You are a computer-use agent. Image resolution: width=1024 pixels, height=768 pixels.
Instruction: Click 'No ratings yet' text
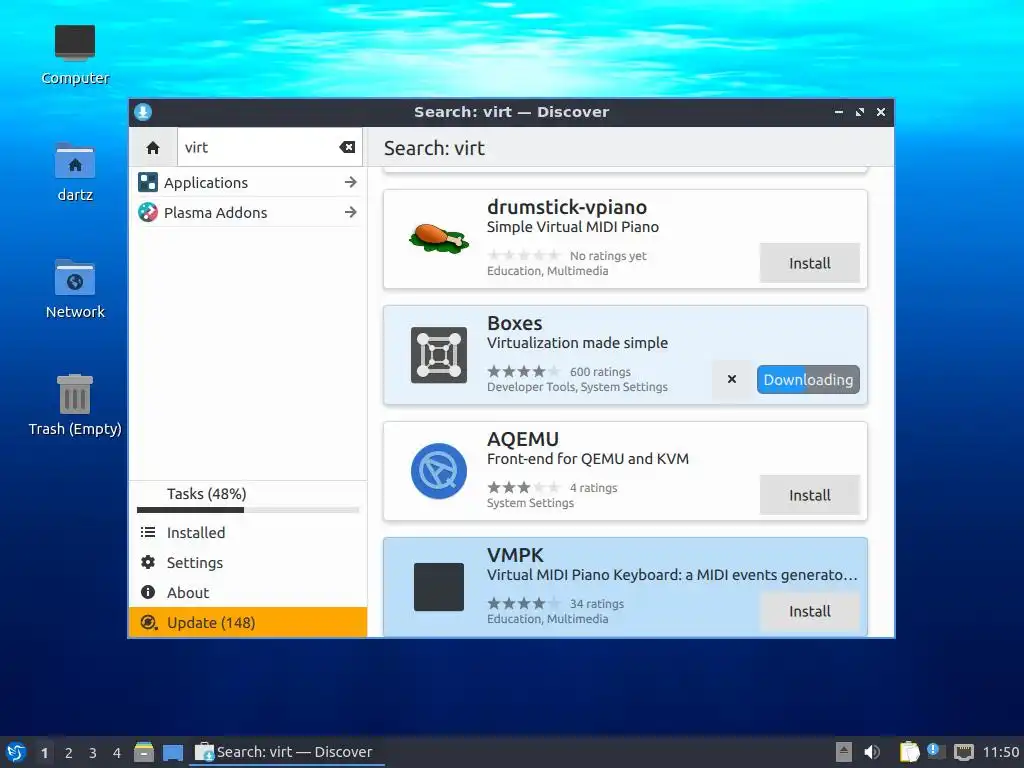[608, 256]
